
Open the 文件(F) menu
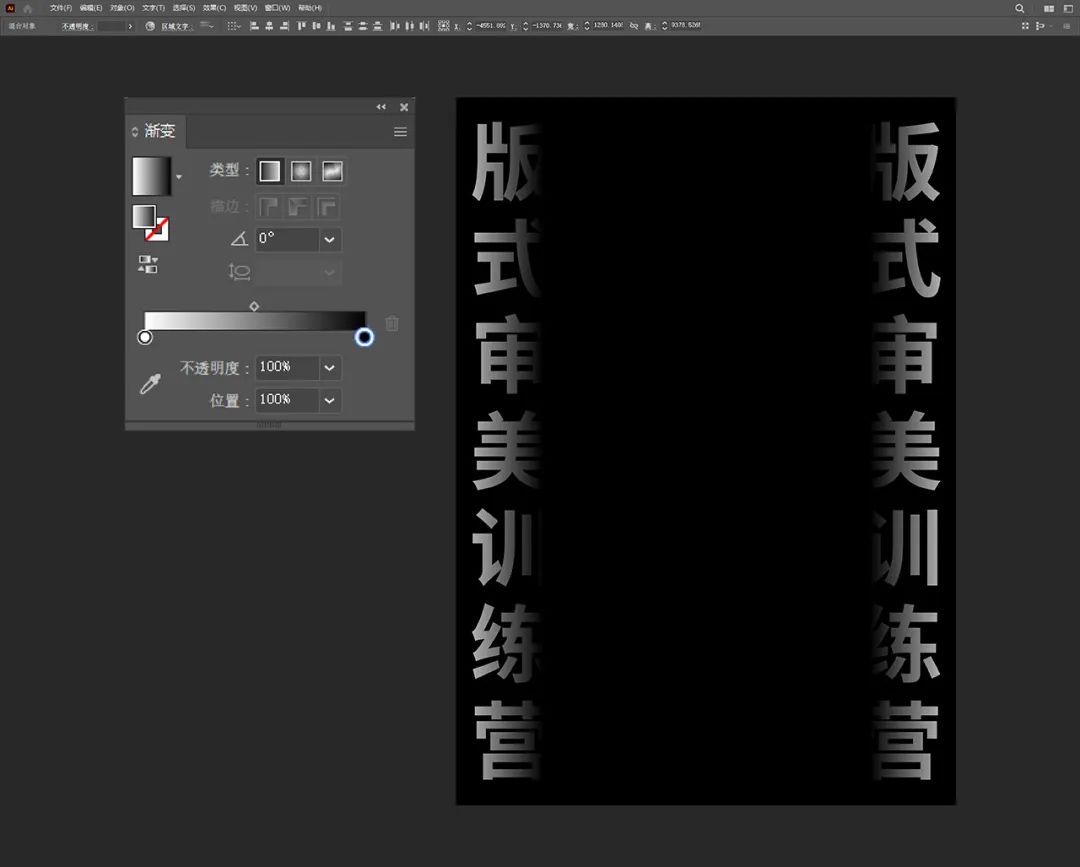tap(61, 8)
